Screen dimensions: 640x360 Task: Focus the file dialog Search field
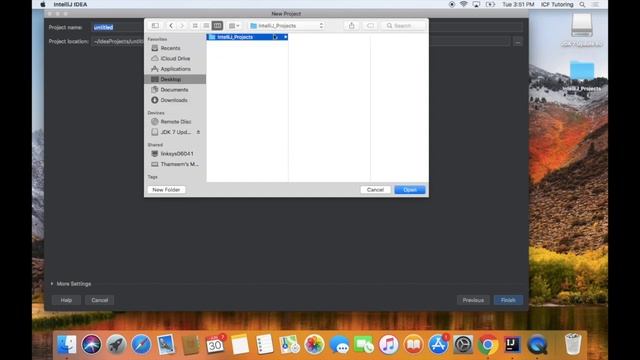pyautogui.click(x=404, y=26)
